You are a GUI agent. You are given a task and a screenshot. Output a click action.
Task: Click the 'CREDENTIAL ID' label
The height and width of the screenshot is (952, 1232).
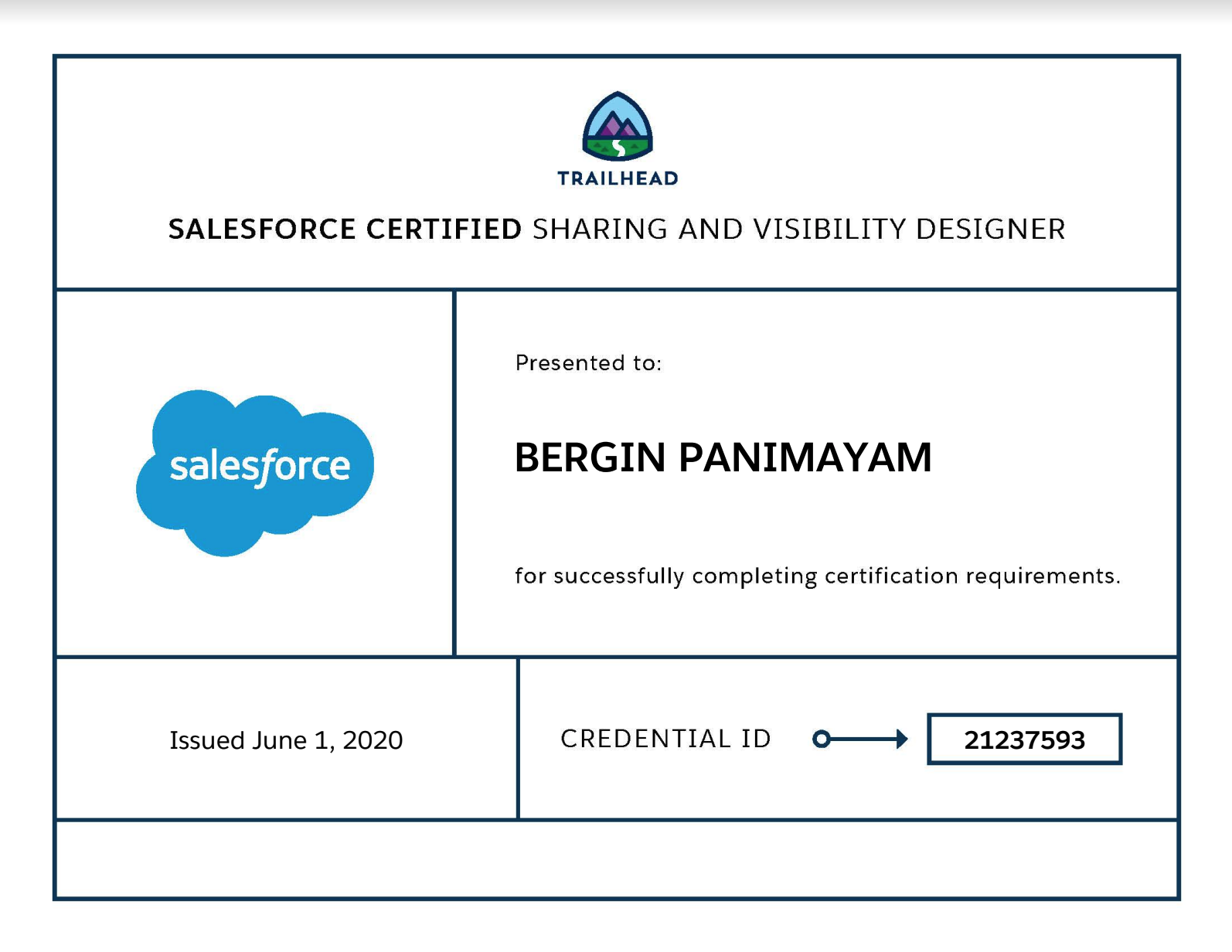coord(665,739)
